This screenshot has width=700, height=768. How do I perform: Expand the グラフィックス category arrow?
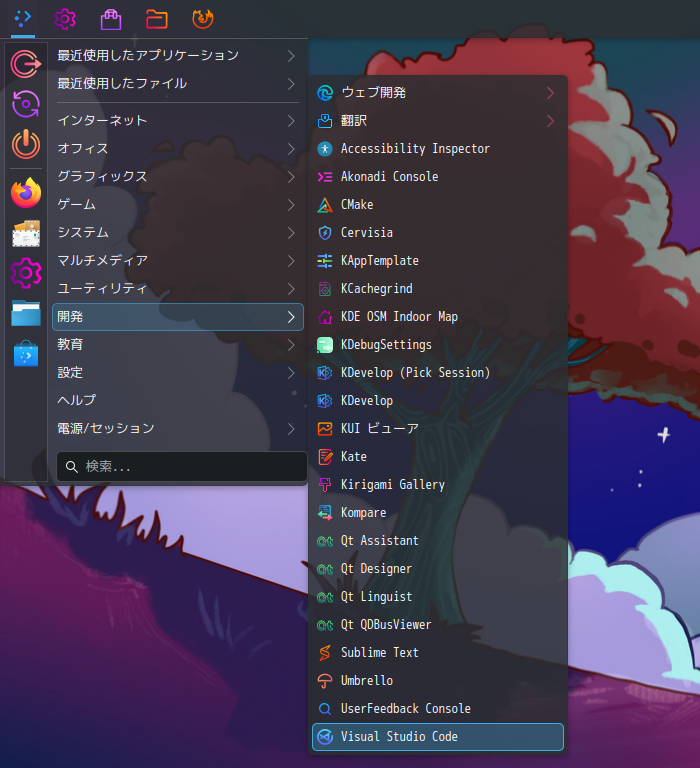point(291,177)
